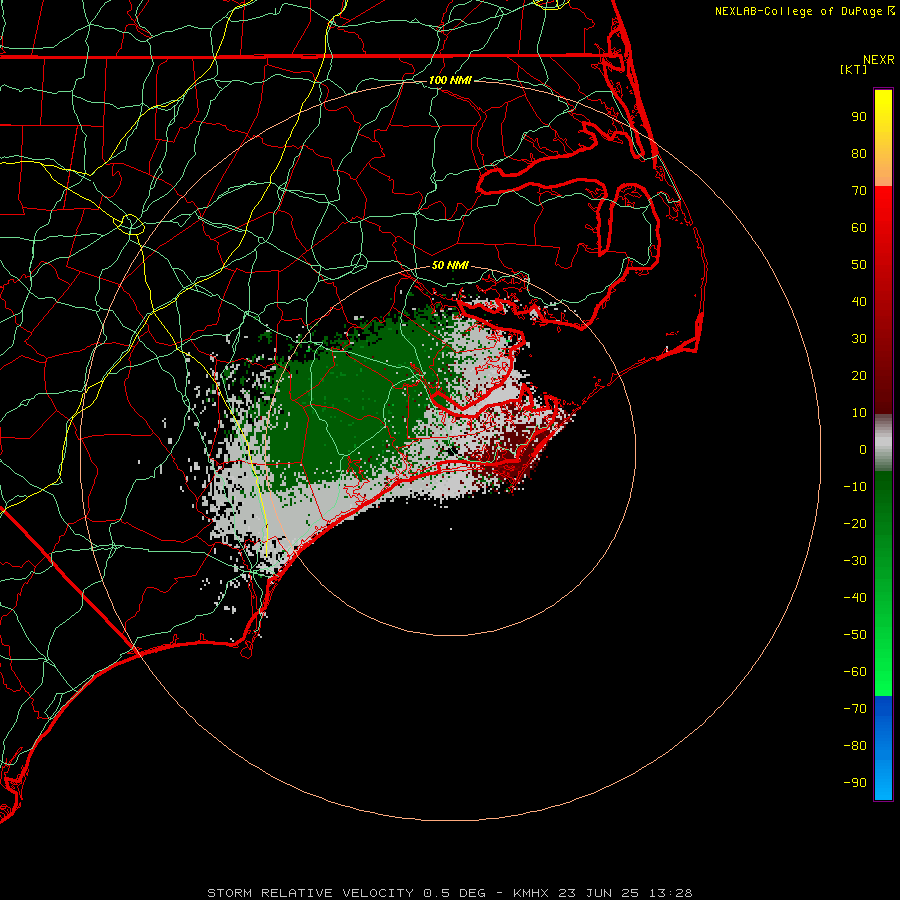Click the 100 NMI range ring label
The image size is (900, 900).
450,80
